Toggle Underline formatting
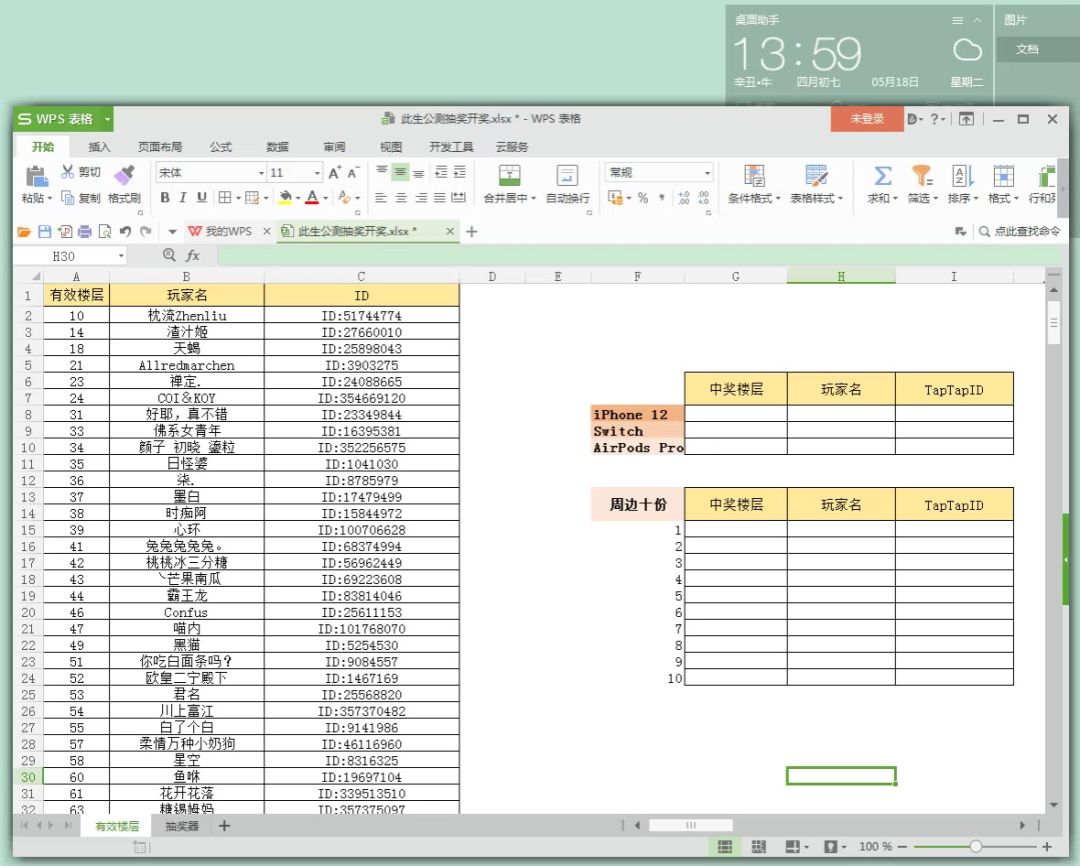Screen dimensions: 1080x866 [202, 198]
